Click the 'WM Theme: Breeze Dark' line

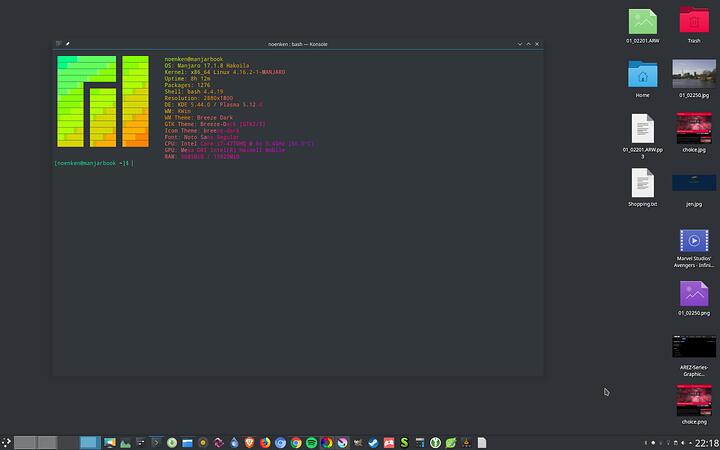pyautogui.click(x=198, y=118)
